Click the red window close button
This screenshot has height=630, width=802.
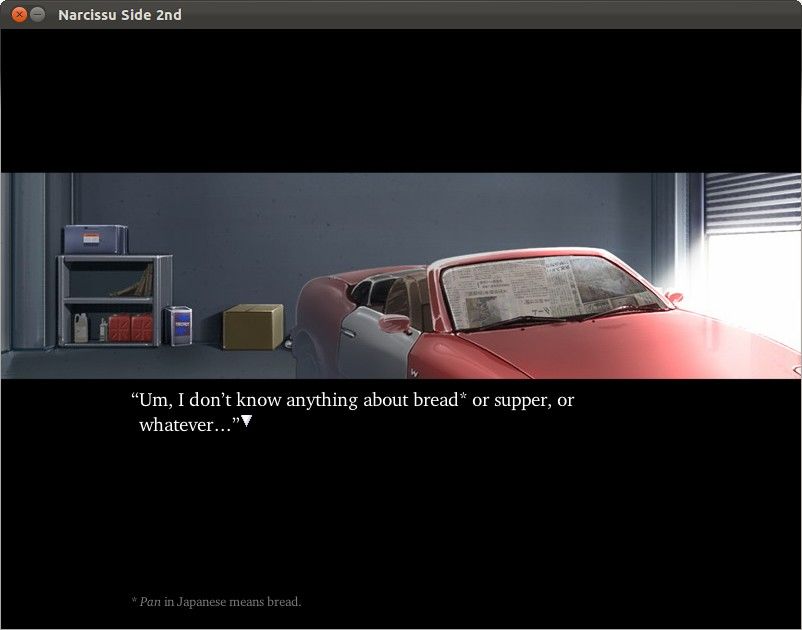(18, 14)
